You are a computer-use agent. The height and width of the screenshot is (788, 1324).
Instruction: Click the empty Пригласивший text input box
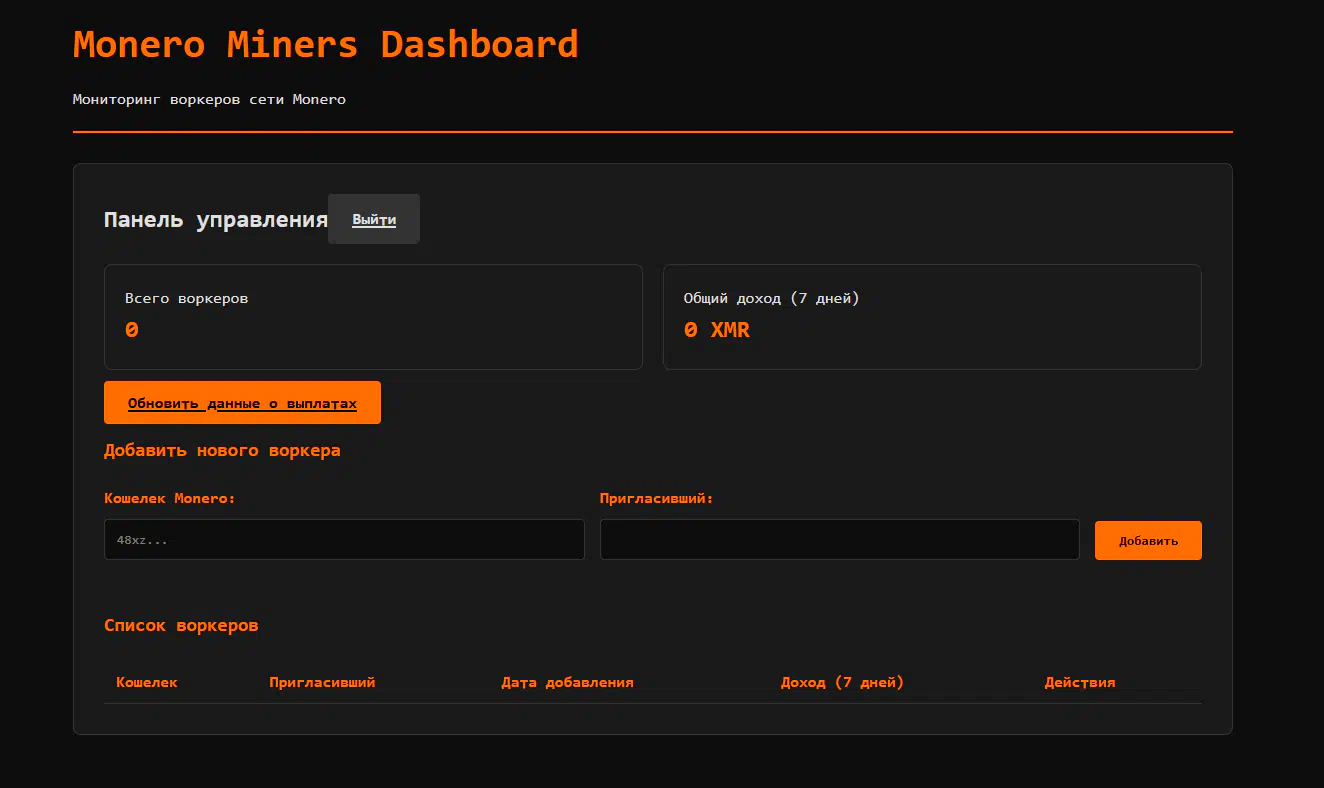[839, 539]
